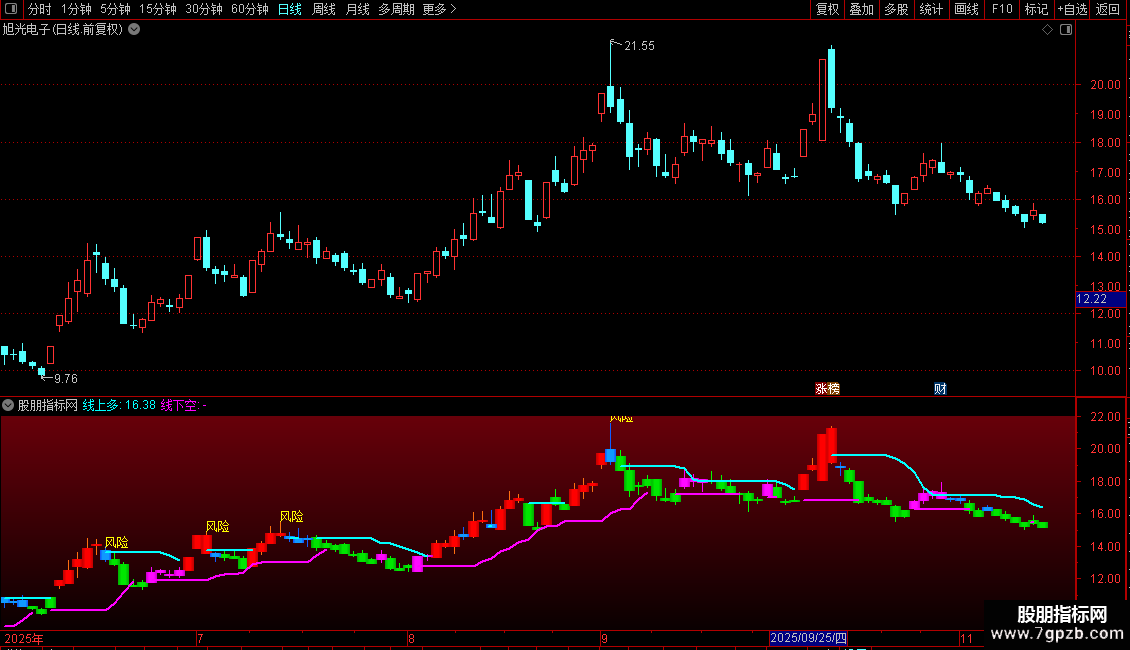Click the 2025/09/25/四 date label
The image size is (1130, 650).
[809, 638]
